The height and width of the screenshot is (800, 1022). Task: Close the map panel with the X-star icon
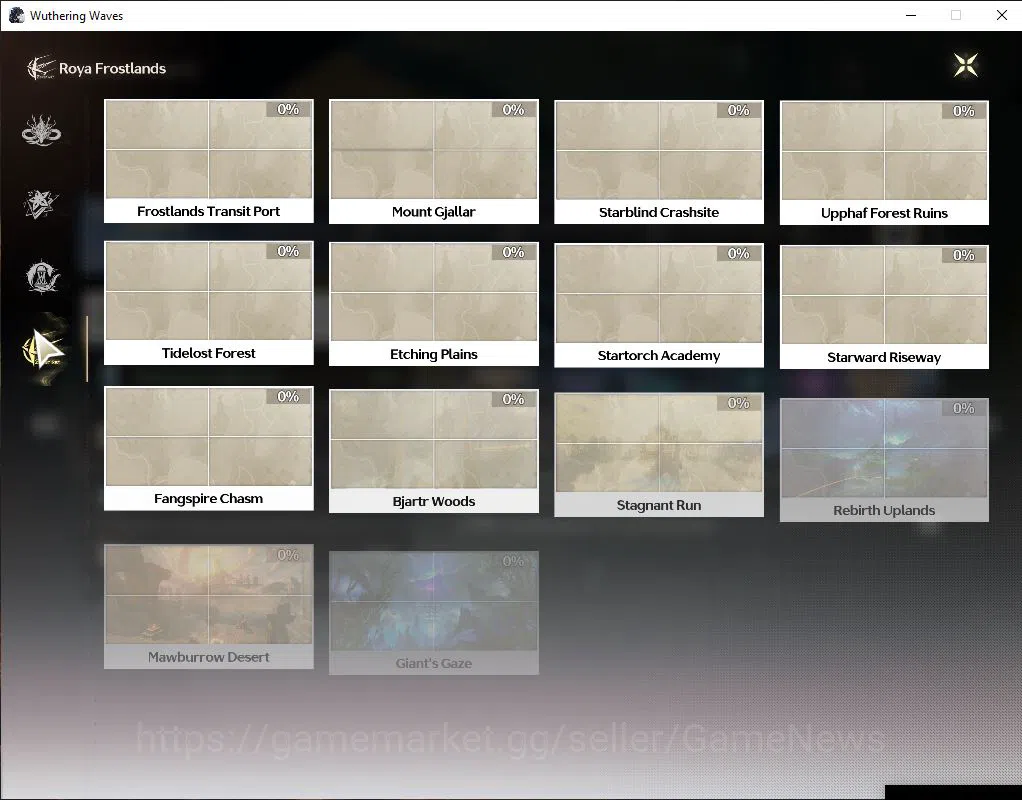pyautogui.click(x=965, y=65)
